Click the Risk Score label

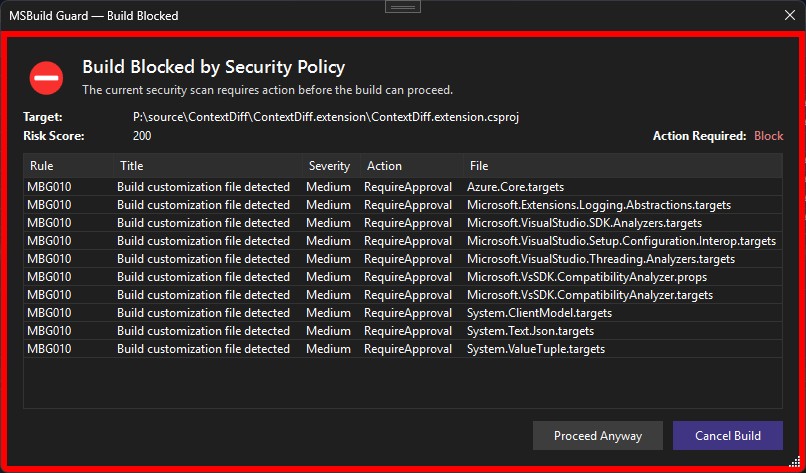54,136
